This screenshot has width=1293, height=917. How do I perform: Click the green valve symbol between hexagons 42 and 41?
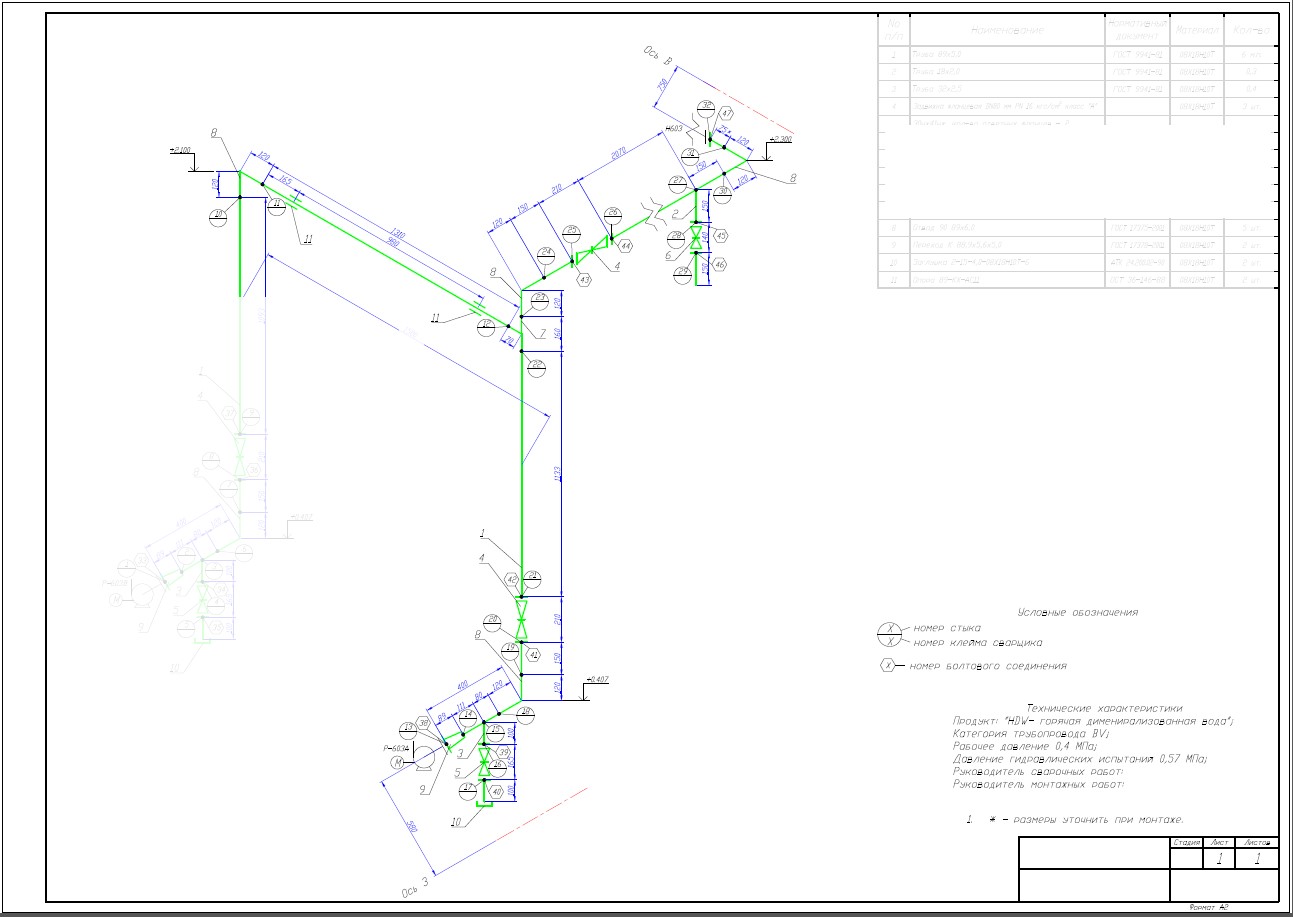521,617
